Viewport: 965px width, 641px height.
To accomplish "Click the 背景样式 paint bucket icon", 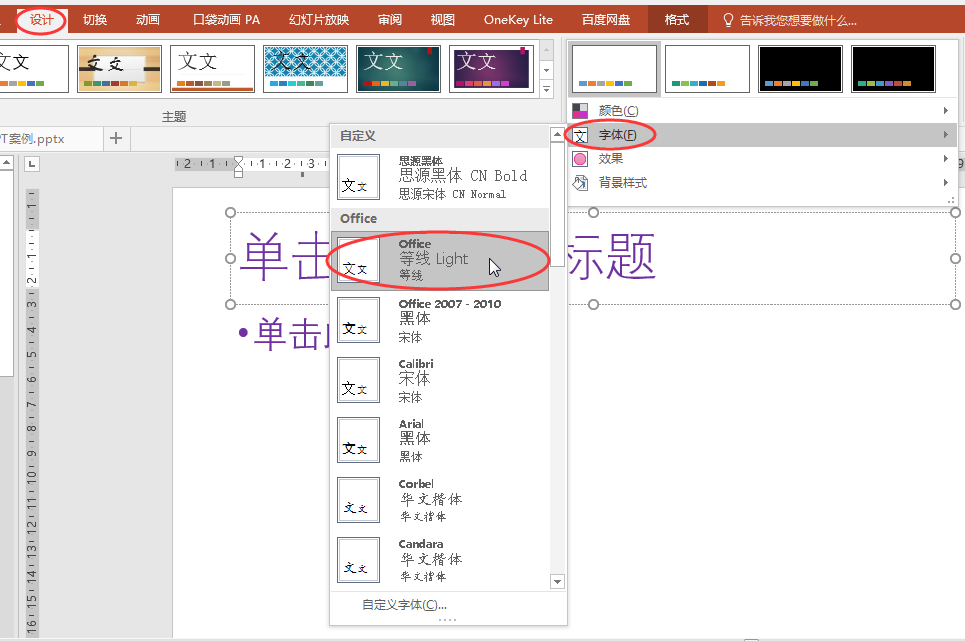I will pyautogui.click(x=580, y=183).
